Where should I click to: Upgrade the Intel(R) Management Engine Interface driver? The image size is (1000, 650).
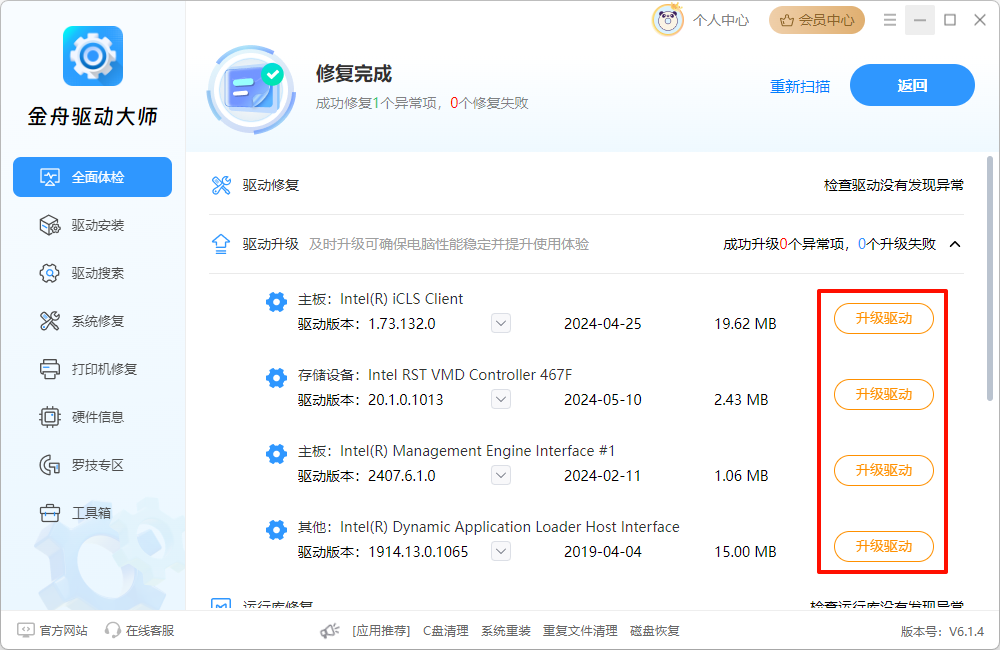tap(883, 470)
